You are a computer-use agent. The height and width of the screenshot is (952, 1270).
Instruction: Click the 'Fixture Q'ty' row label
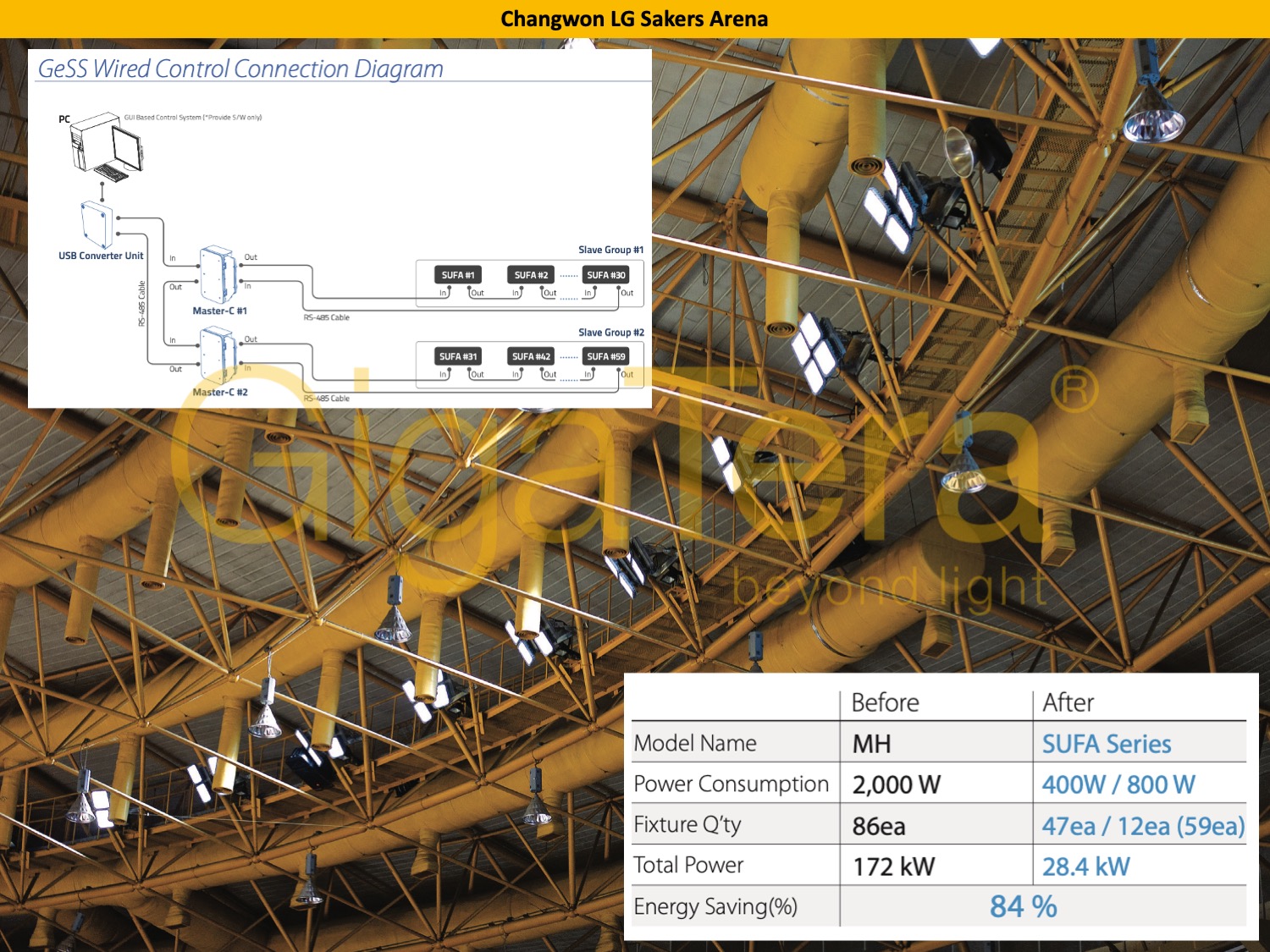[687, 824]
